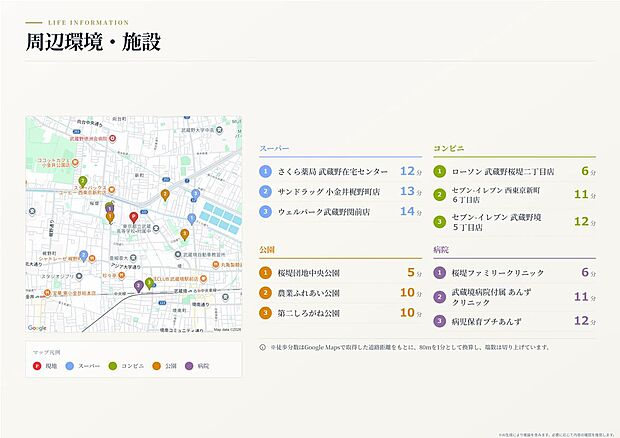This screenshot has width=620, height=438.
Task: Click the 武蔵野徳洲会病院 hospital marker icon
Action: (113, 138)
